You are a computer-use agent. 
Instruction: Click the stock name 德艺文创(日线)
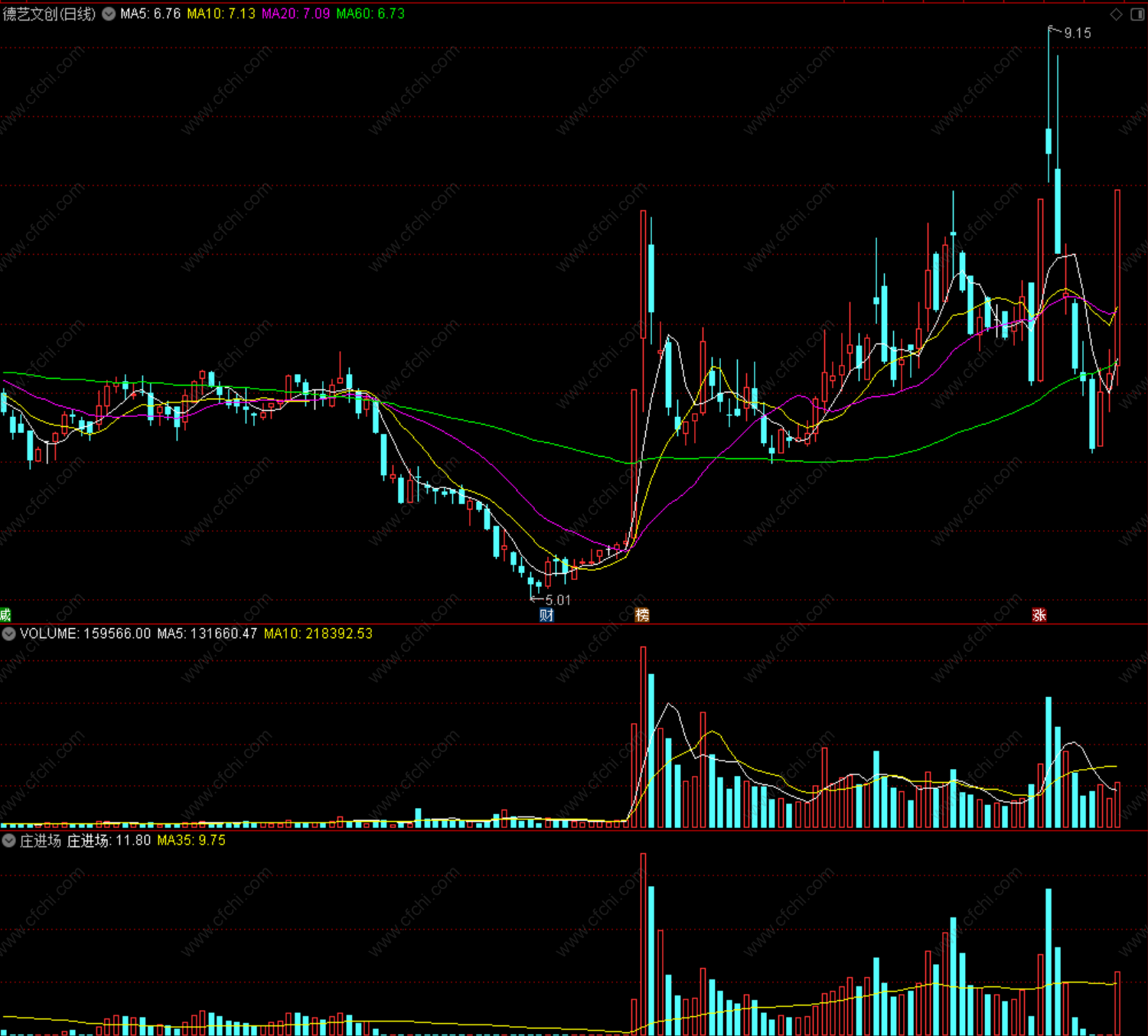[x=49, y=14]
